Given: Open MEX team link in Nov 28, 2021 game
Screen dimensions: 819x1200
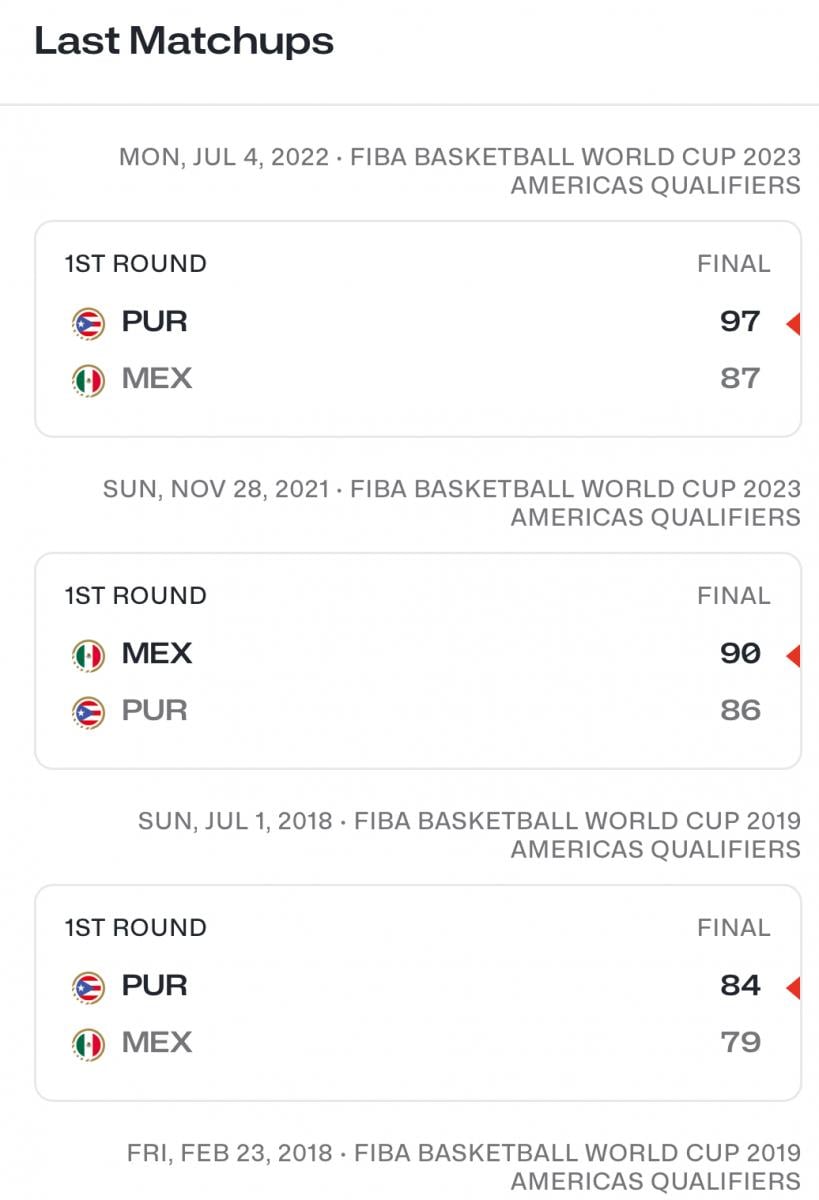Looking at the screenshot, I should (157, 654).
